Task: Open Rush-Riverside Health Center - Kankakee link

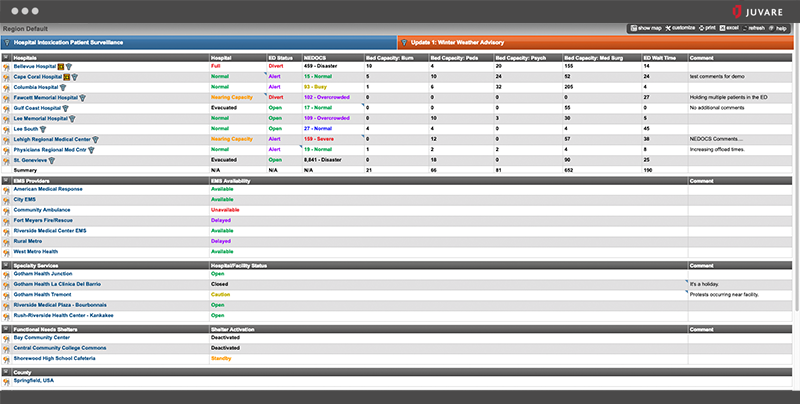Action: [x=63, y=315]
